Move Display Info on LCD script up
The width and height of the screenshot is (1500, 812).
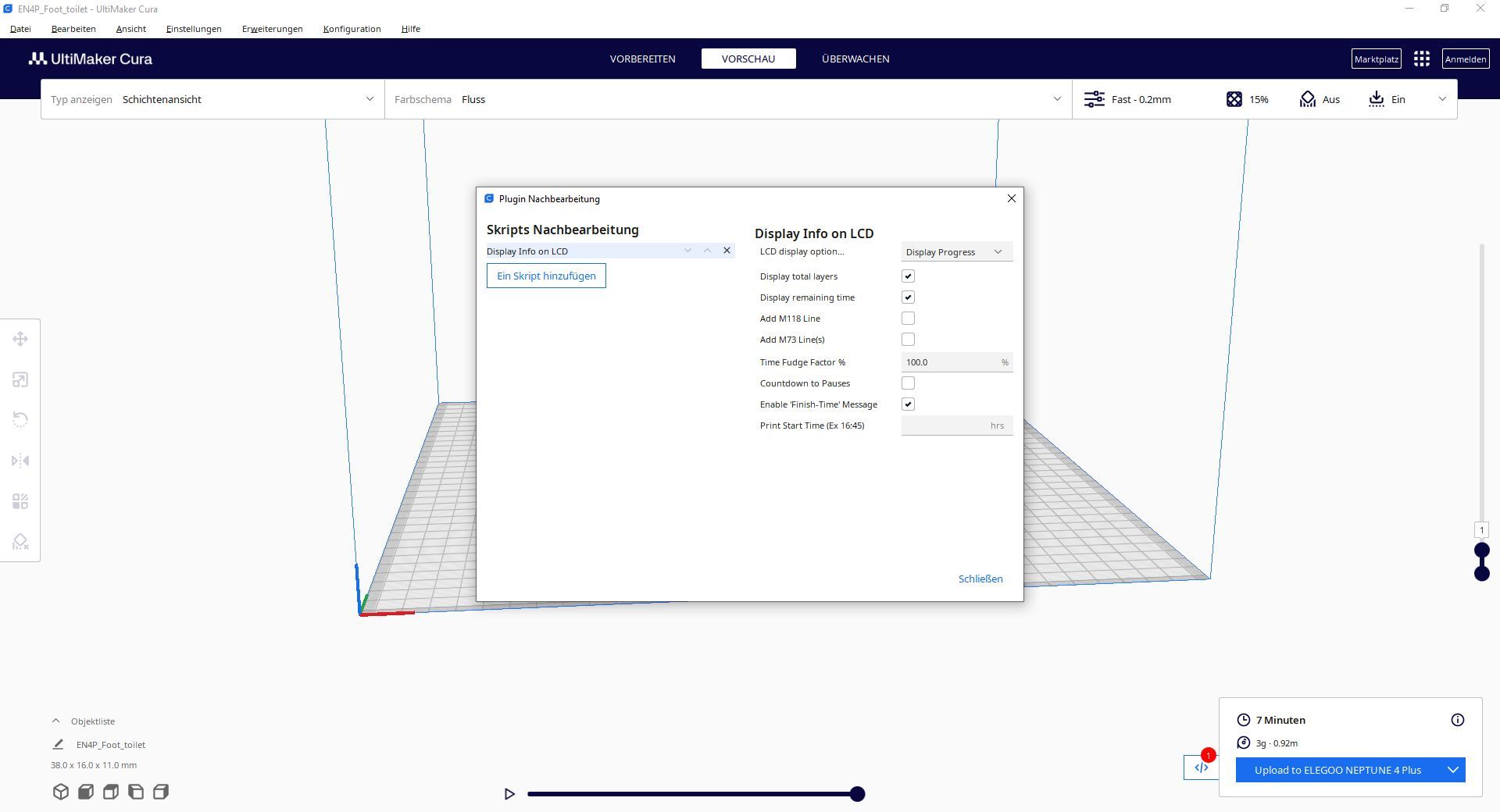click(707, 251)
